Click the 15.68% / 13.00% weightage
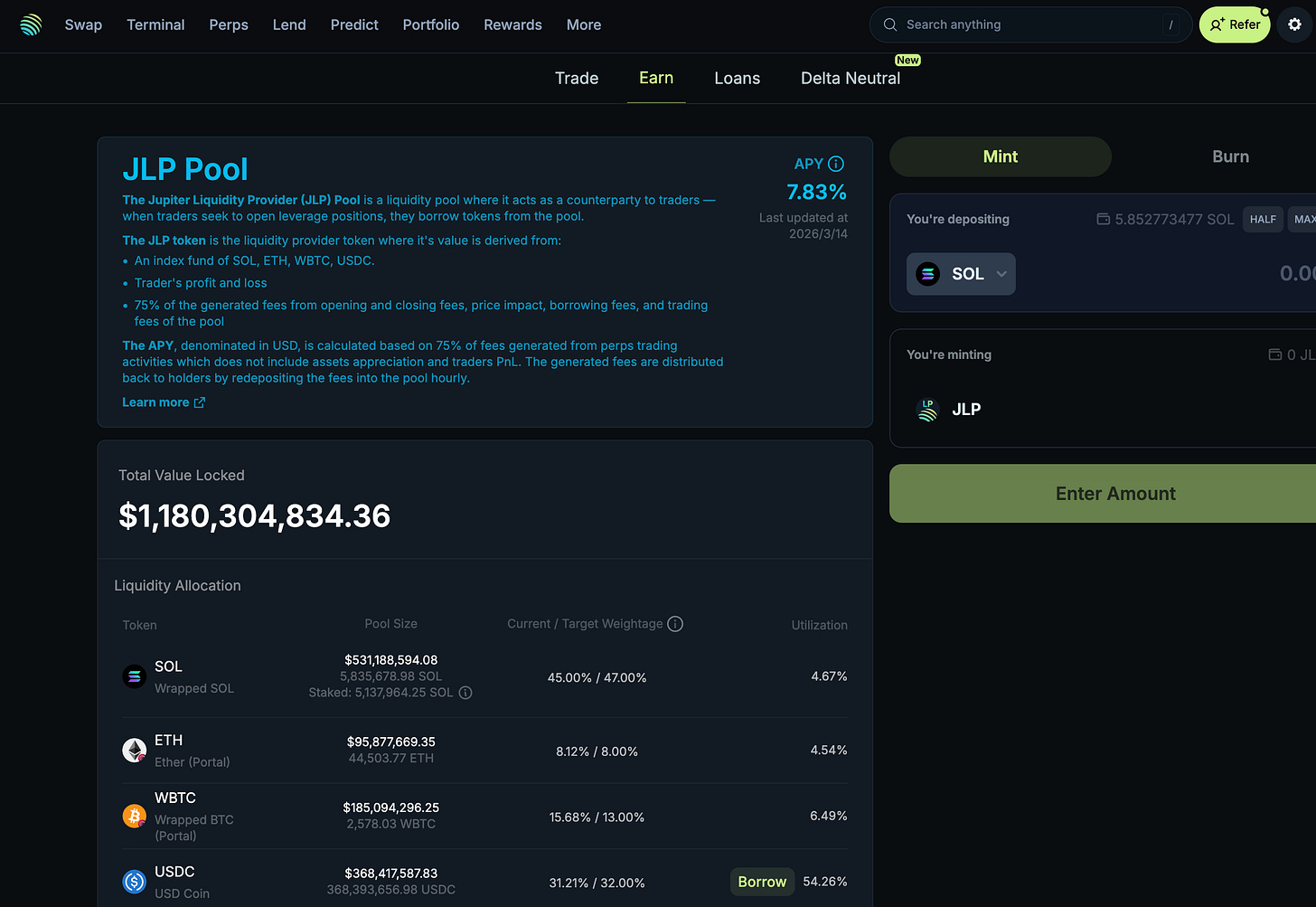Viewport: 1316px width, 907px height. [597, 817]
